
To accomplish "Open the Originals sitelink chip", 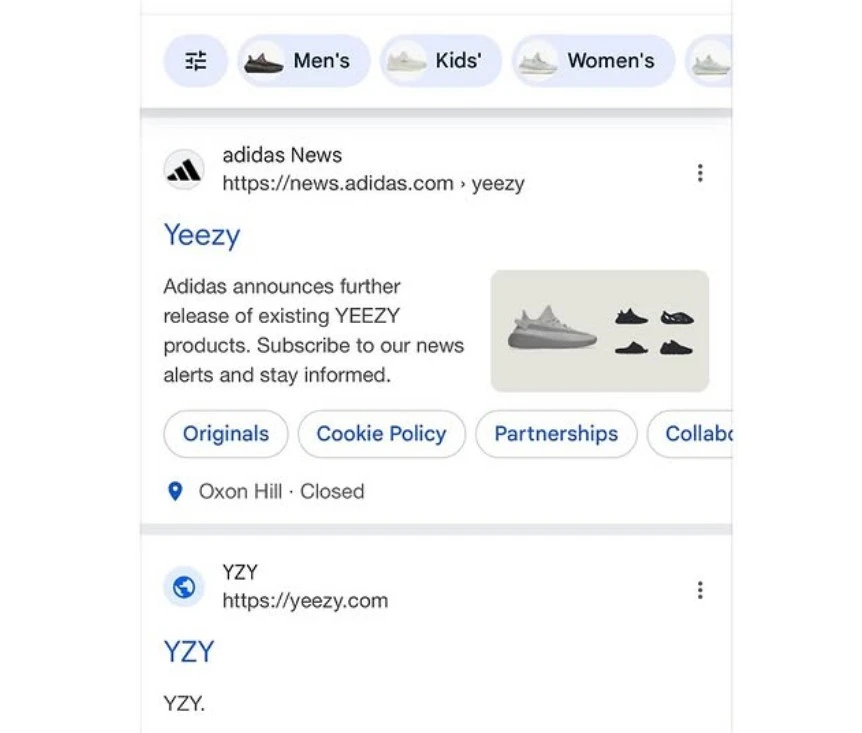I will 225,434.
